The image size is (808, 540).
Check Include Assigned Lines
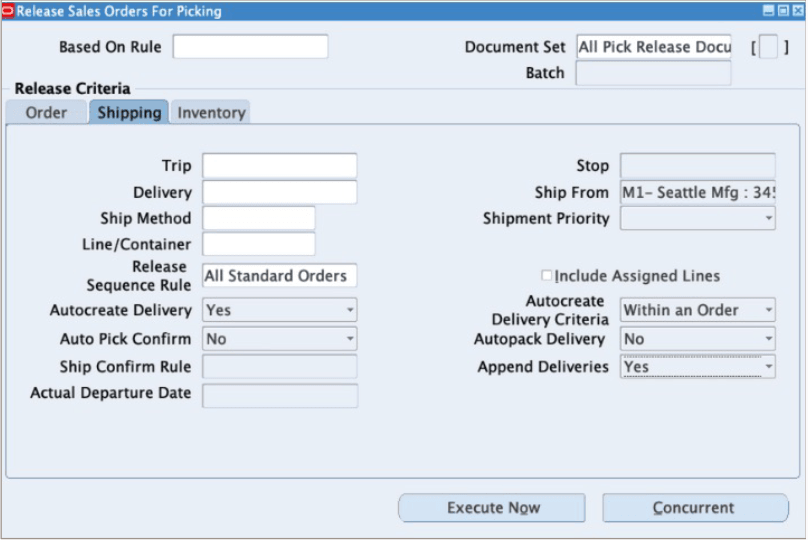click(x=546, y=275)
